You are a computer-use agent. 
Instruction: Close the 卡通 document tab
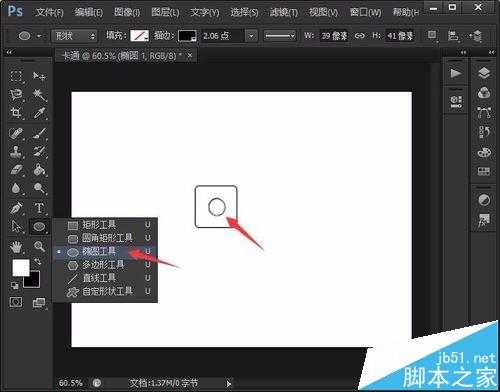click(x=190, y=56)
